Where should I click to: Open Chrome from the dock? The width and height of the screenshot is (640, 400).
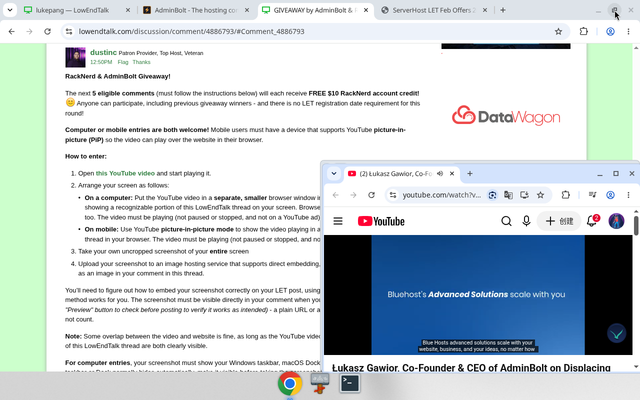pyautogui.click(x=290, y=384)
